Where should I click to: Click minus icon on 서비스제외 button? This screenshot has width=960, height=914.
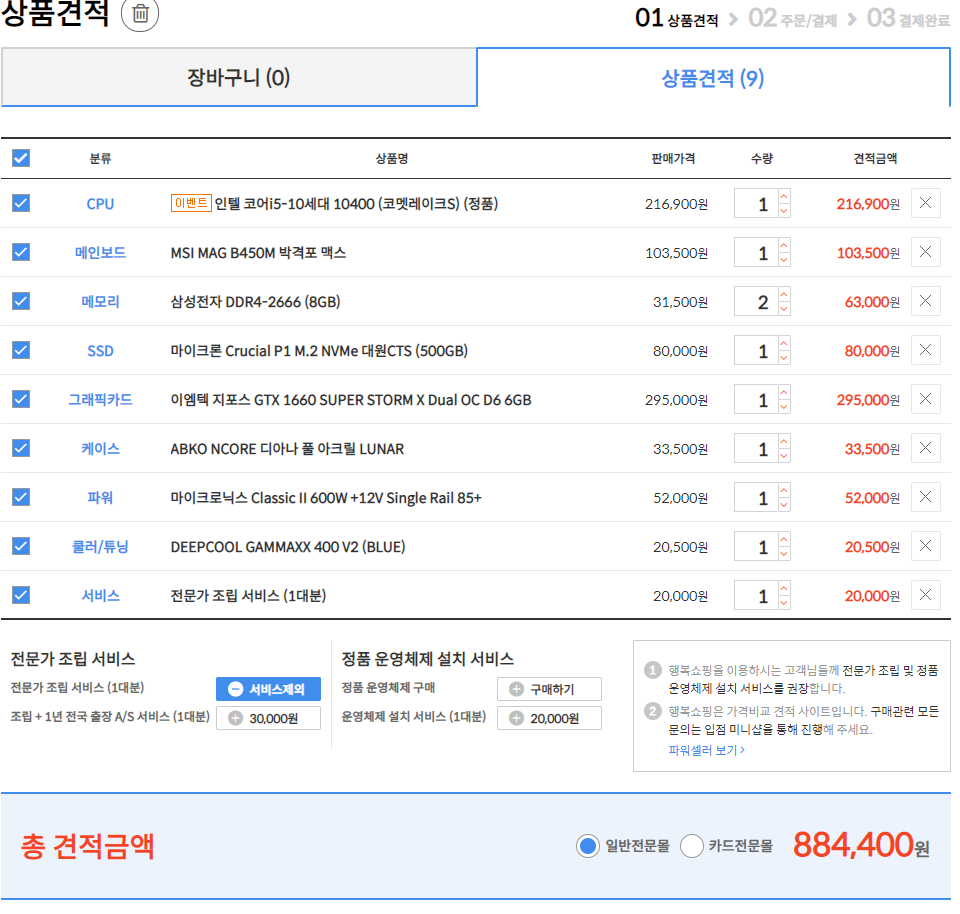(x=235, y=689)
